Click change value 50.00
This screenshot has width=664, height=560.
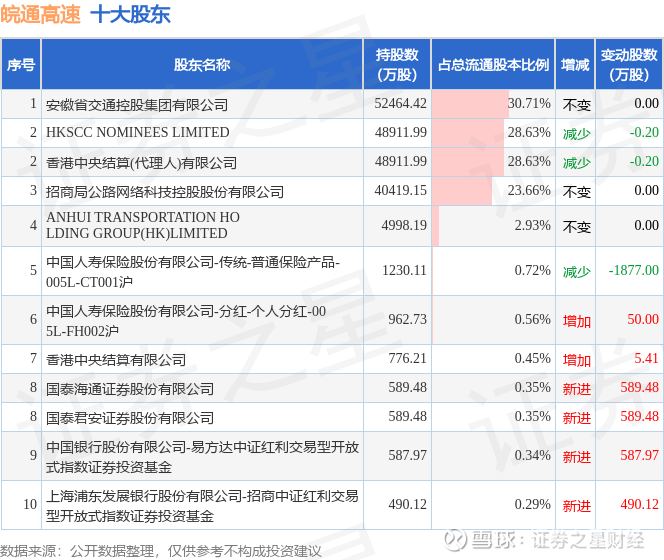coord(643,319)
